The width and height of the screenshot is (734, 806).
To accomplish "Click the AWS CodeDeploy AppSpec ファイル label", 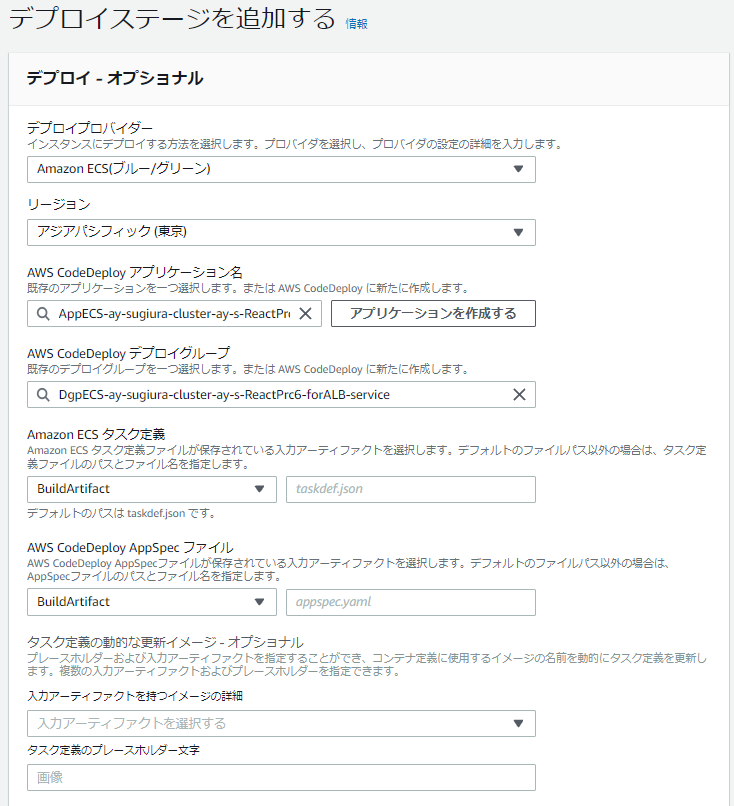I will pos(131,547).
